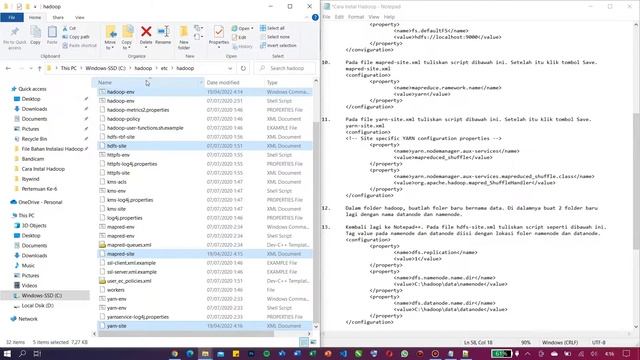This screenshot has height=360, width=640.
Task: Select the kms-acls file
Action: coord(205,182)
